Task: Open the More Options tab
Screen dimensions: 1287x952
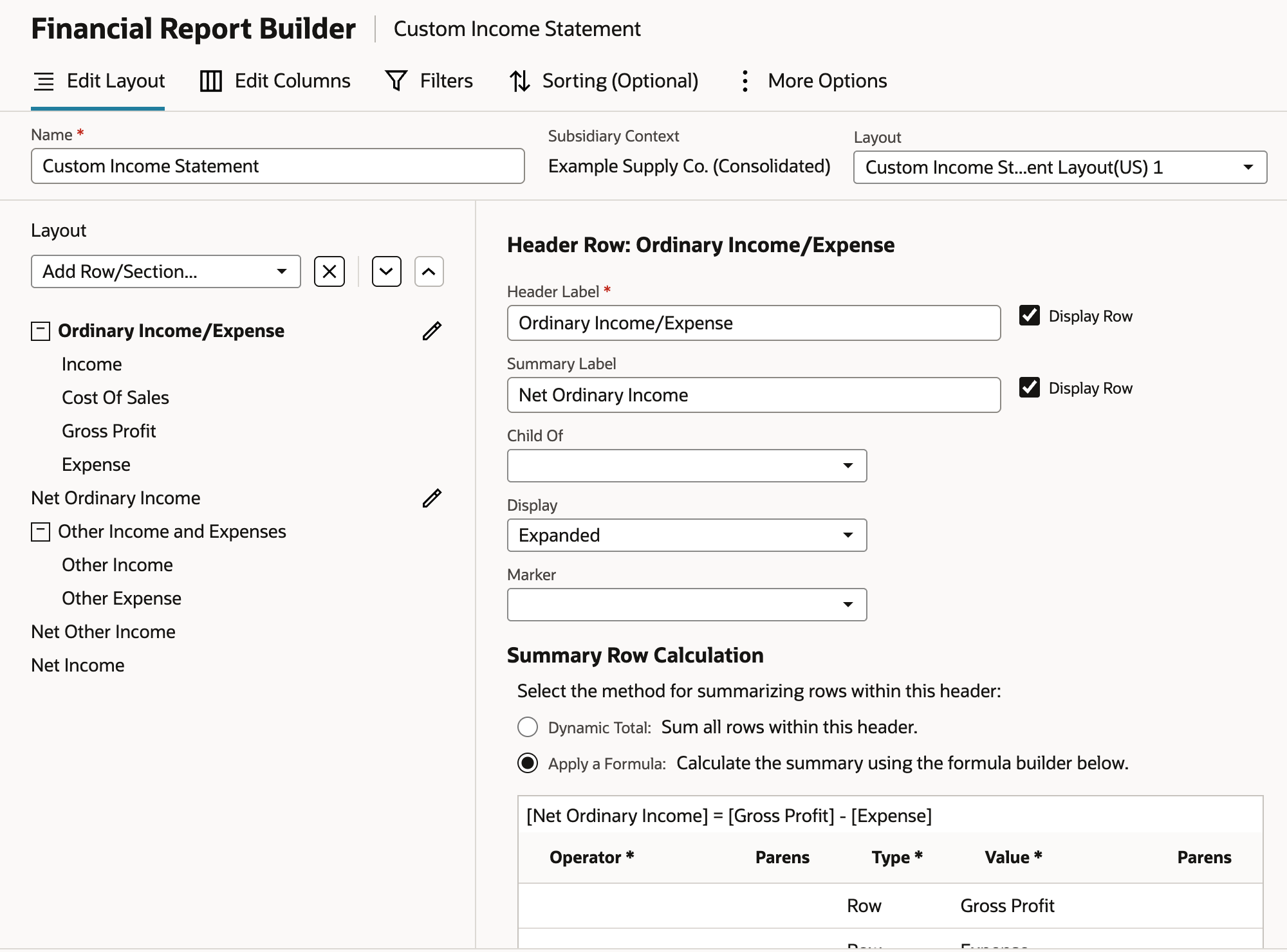Action: pyautogui.click(x=813, y=81)
